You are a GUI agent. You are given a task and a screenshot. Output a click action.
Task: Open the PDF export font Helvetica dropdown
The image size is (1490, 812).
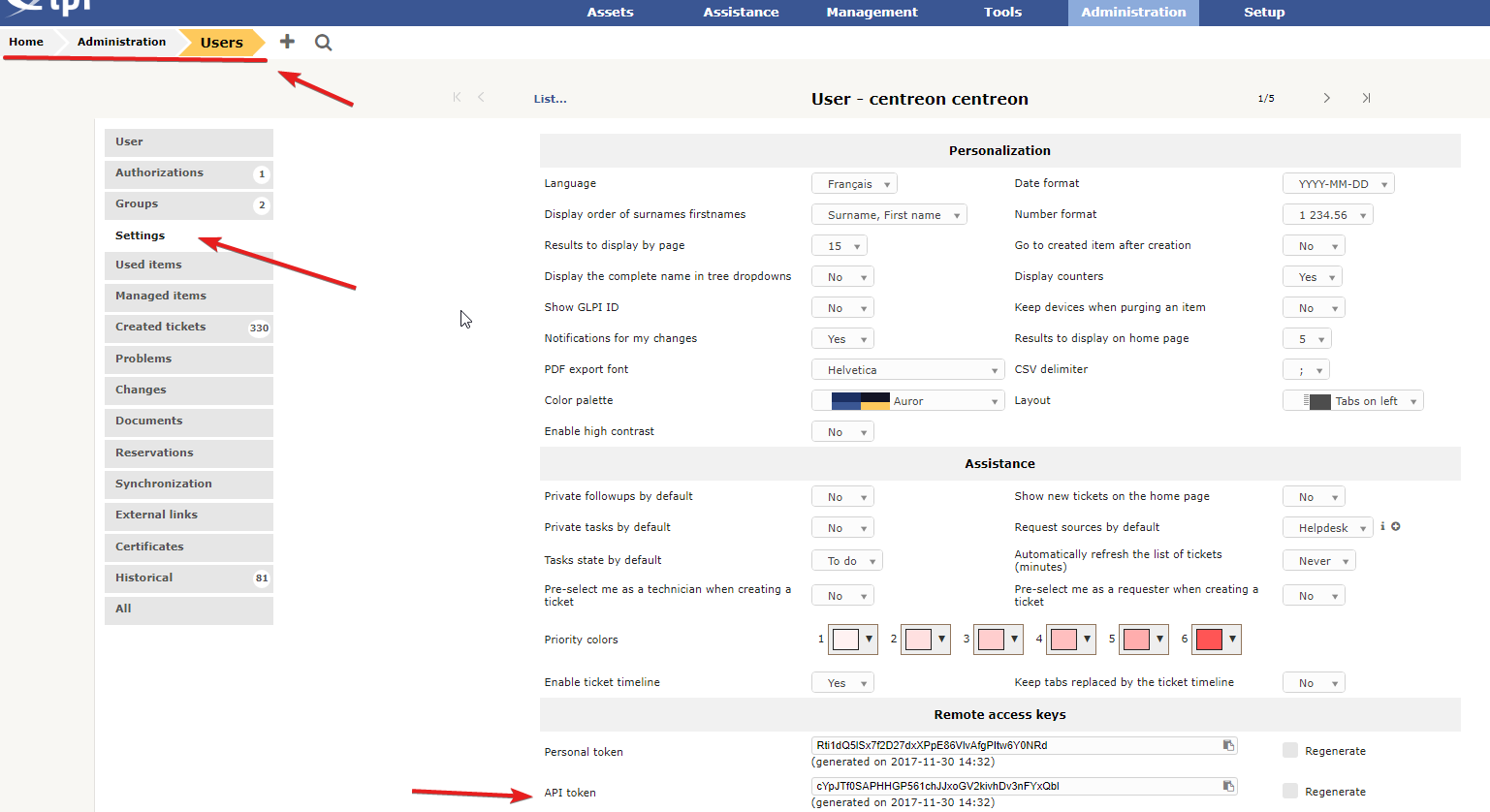[x=907, y=370]
